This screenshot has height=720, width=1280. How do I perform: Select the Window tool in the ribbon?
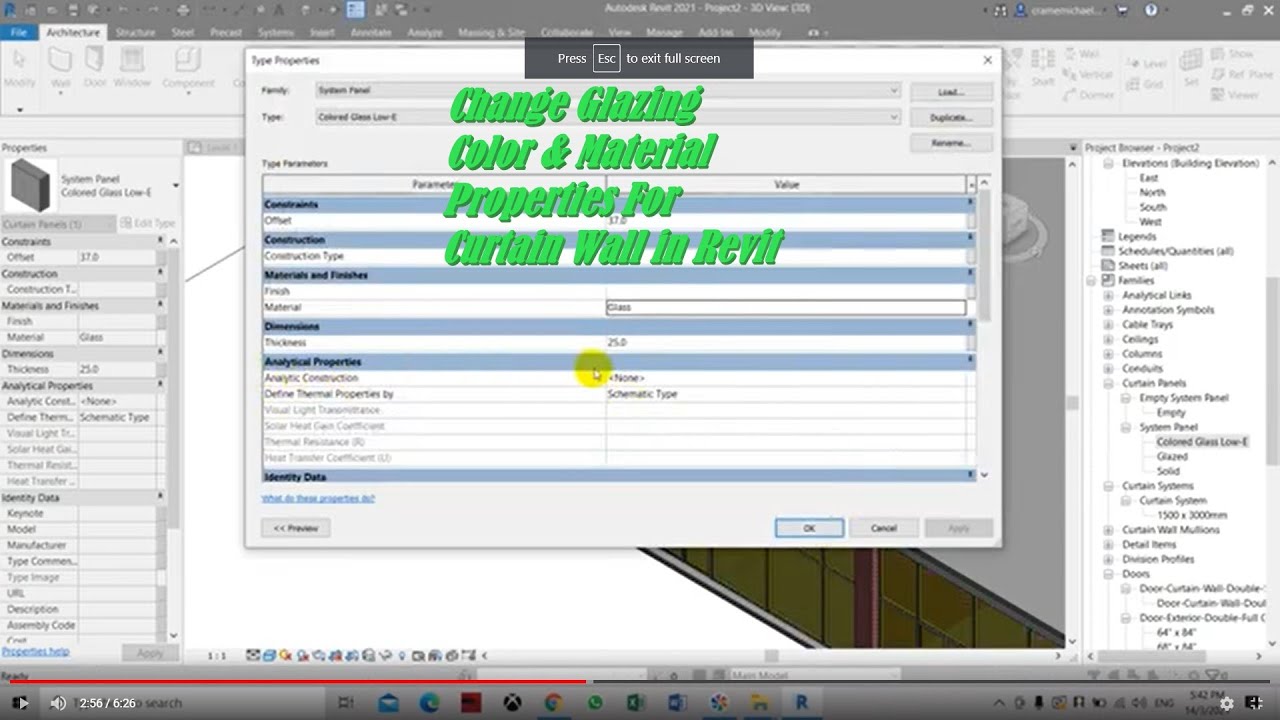131,65
